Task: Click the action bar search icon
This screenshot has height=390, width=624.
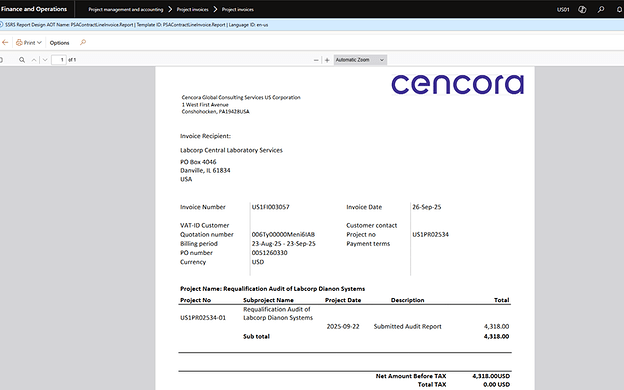Action: click(x=83, y=42)
